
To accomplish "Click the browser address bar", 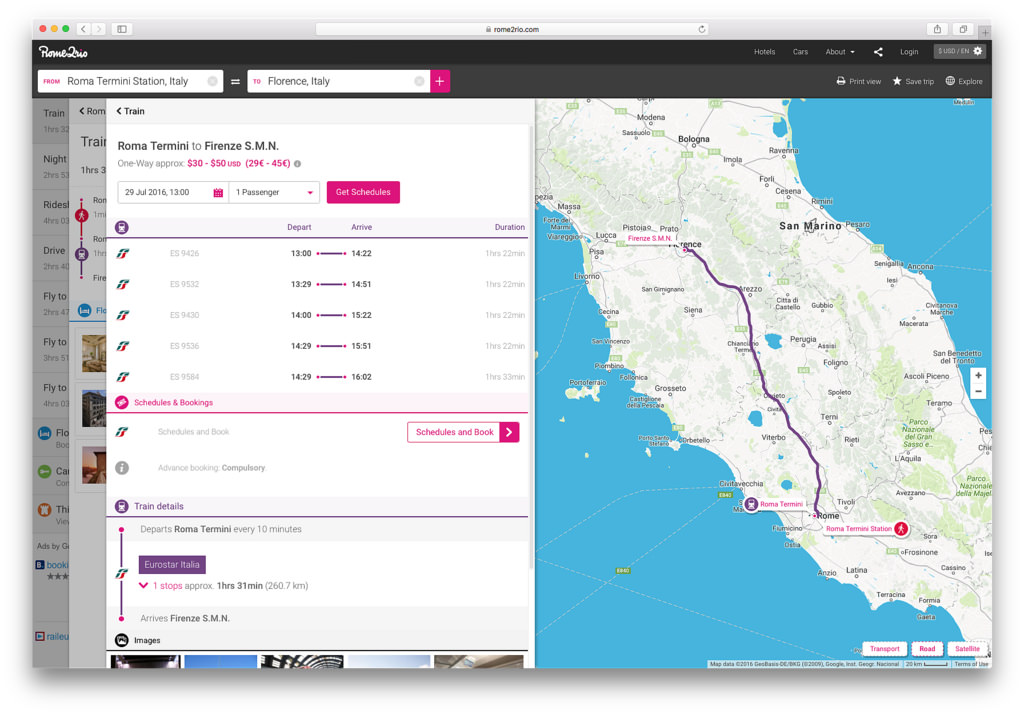I will pos(512,29).
